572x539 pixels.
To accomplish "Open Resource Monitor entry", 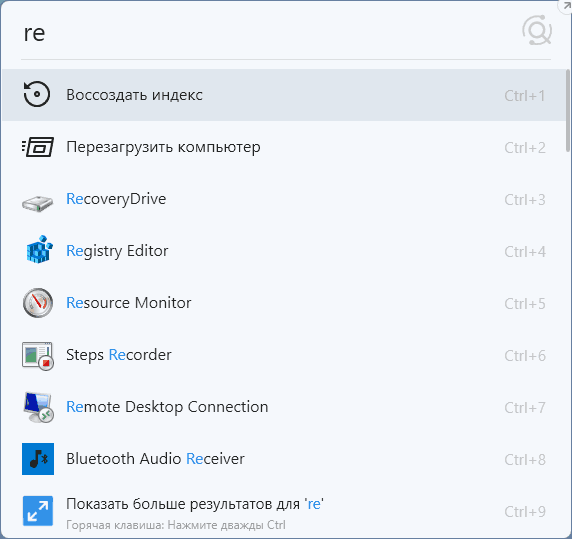I will pos(284,303).
